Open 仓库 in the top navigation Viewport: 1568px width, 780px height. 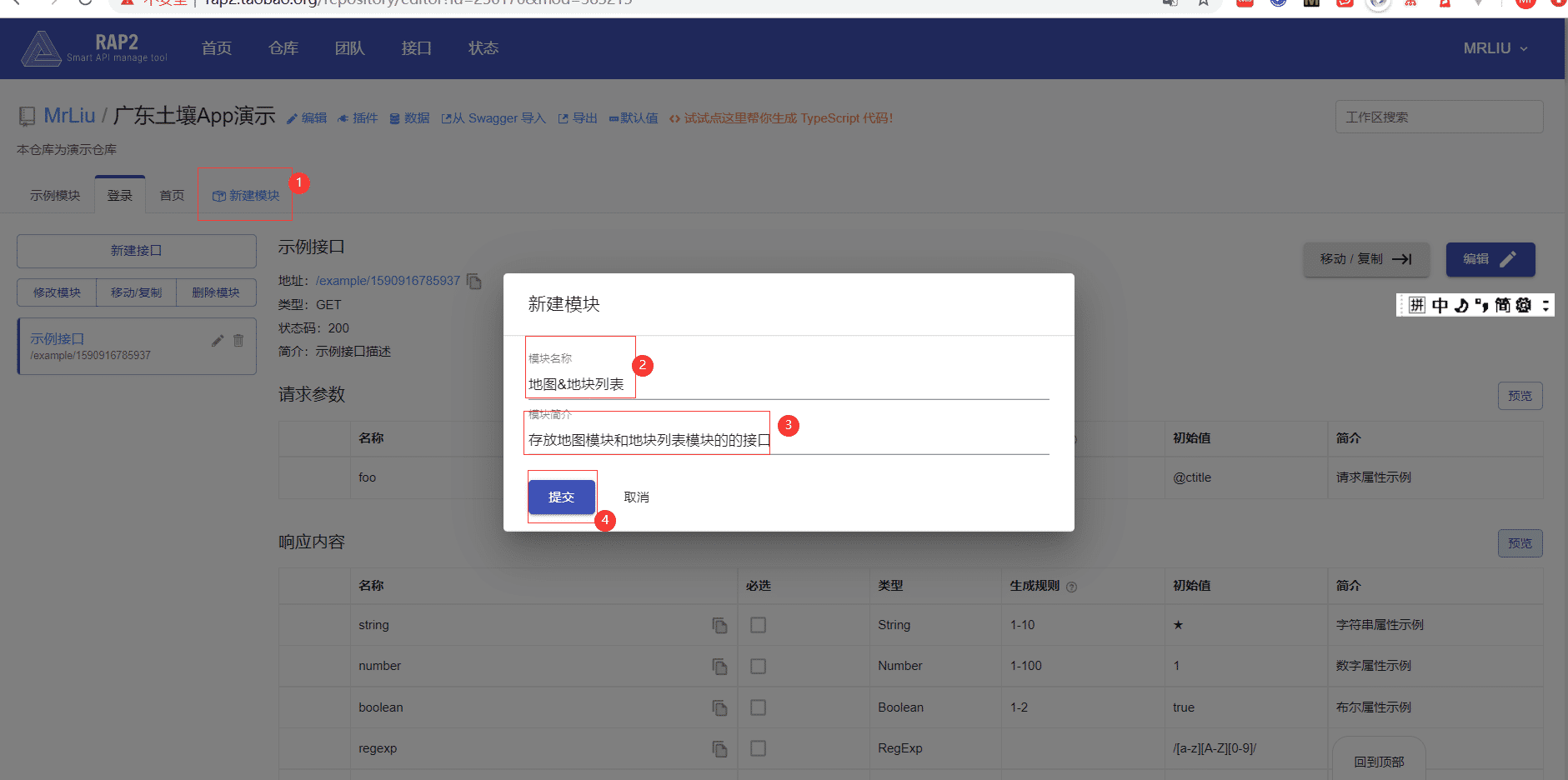pos(283,48)
